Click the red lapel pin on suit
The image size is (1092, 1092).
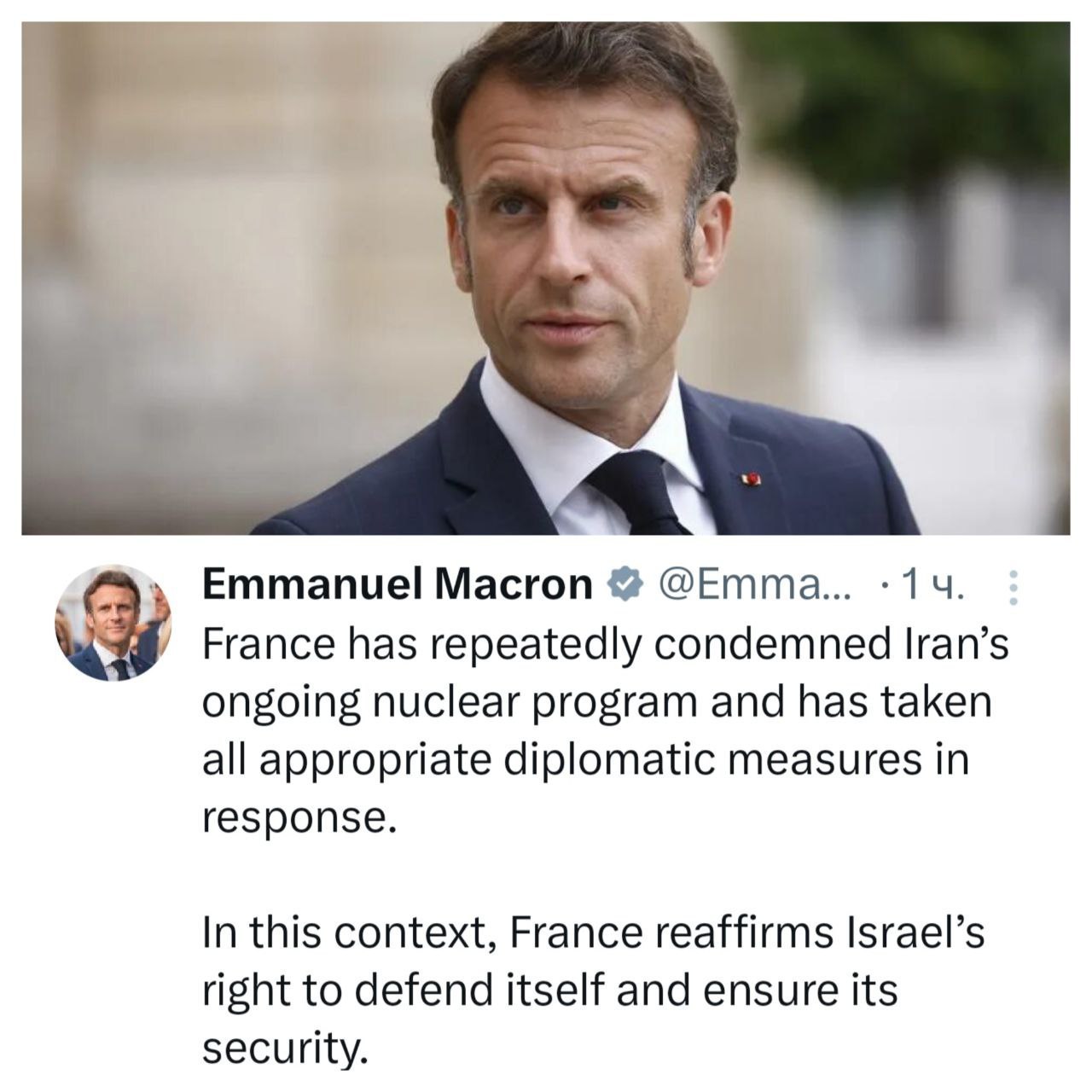click(754, 482)
